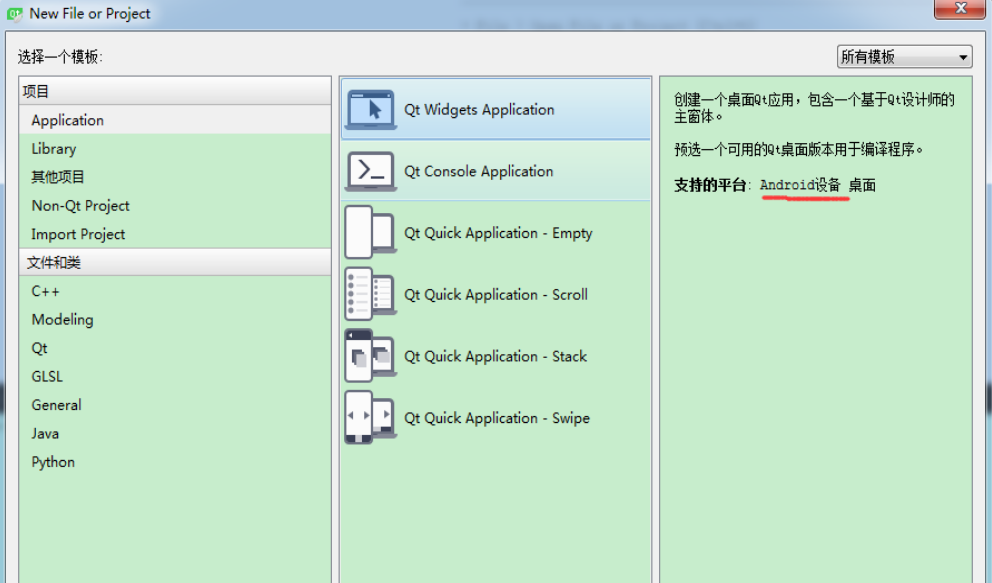
Task: Select the Python file category
Action: pyautogui.click(x=175, y=462)
